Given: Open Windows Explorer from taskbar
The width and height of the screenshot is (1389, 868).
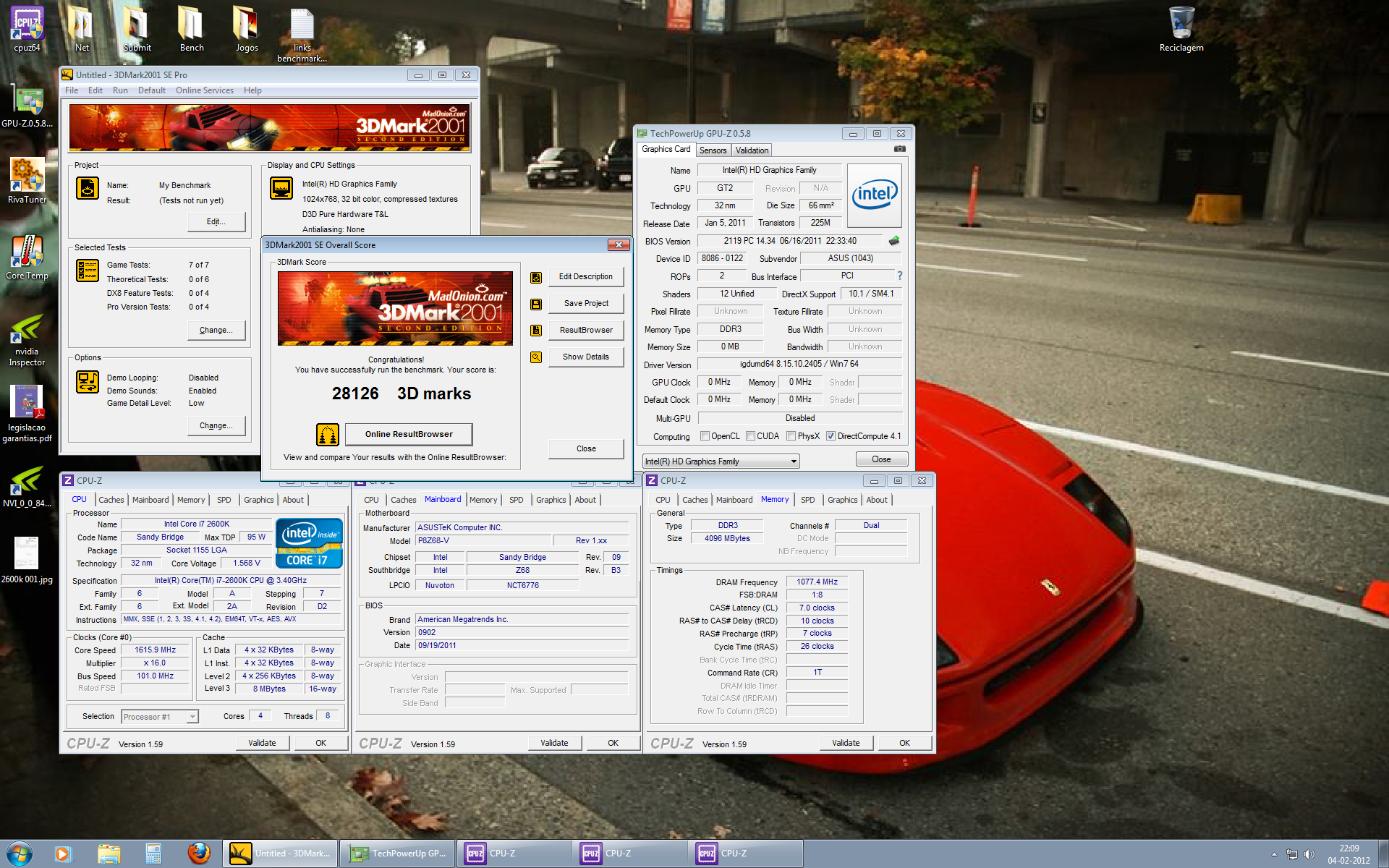Looking at the screenshot, I should (109, 854).
